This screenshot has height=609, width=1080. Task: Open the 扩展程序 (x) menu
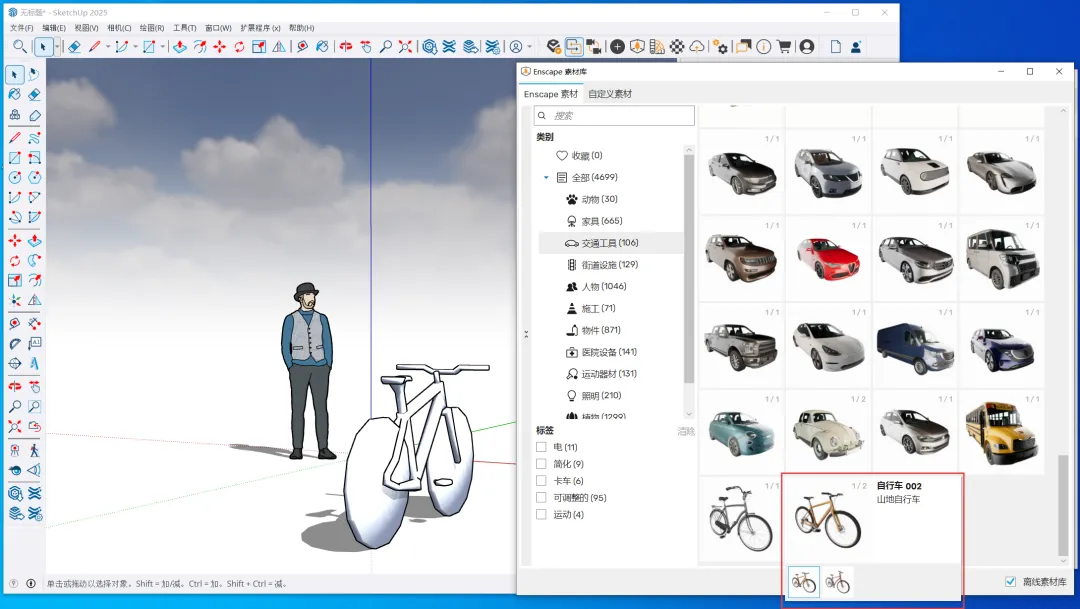tap(260, 28)
